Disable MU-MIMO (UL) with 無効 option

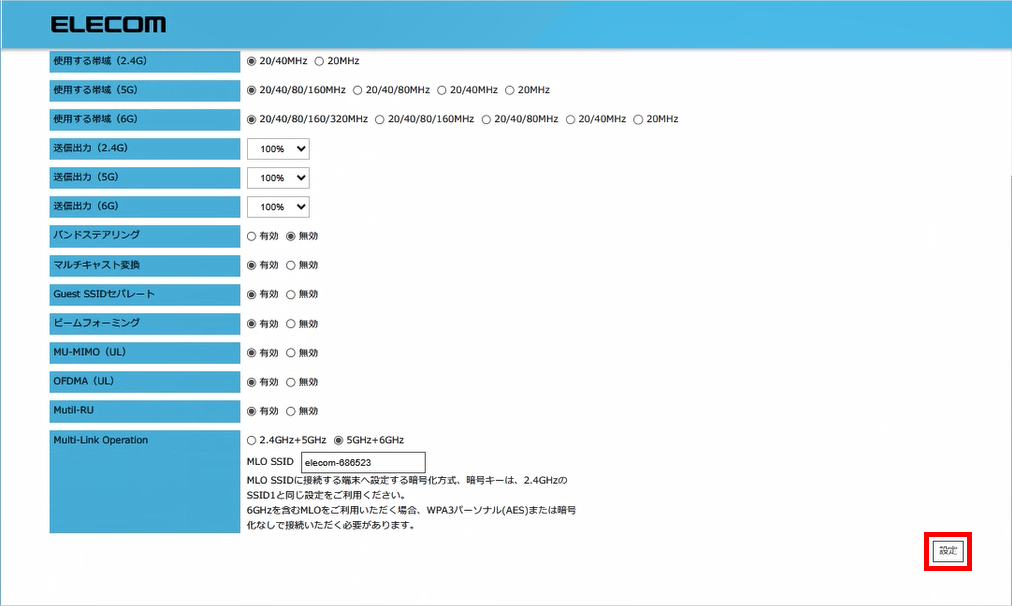click(x=291, y=352)
